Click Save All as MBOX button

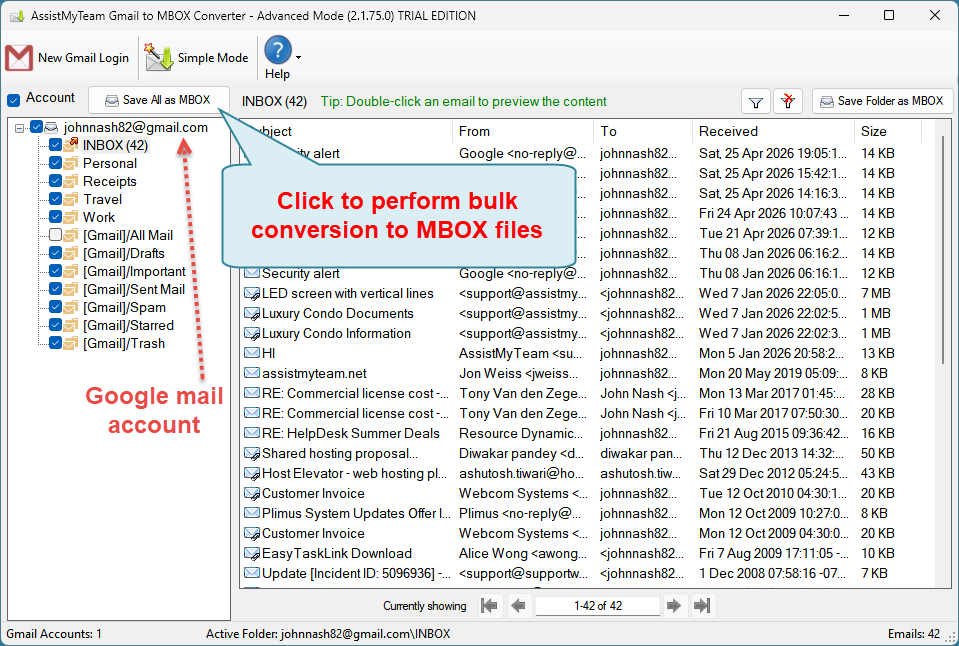[158, 100]
